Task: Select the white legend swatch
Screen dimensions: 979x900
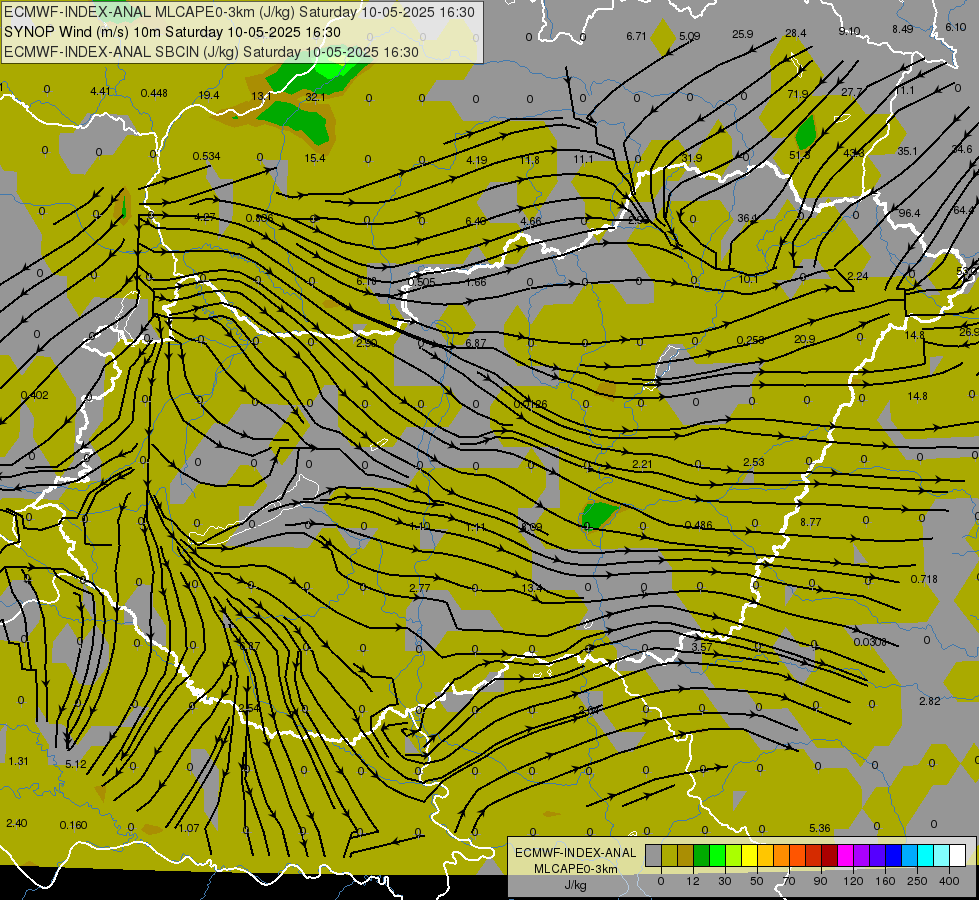Action: pyautogui.click(x=958, y=855)
